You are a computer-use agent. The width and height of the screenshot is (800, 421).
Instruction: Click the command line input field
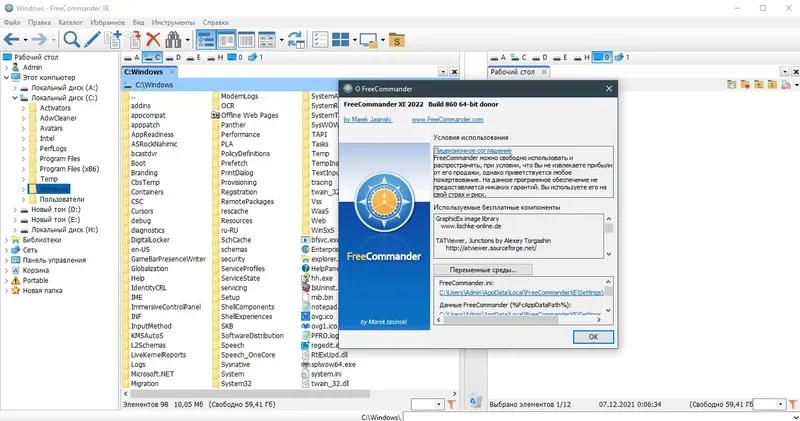click(x=601, y=417)
